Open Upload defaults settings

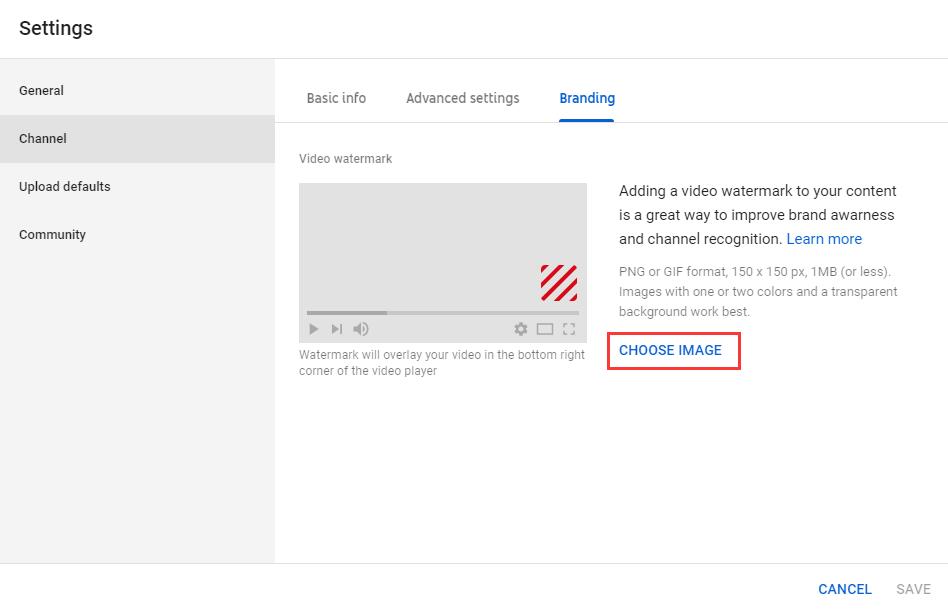coord(137,186)
